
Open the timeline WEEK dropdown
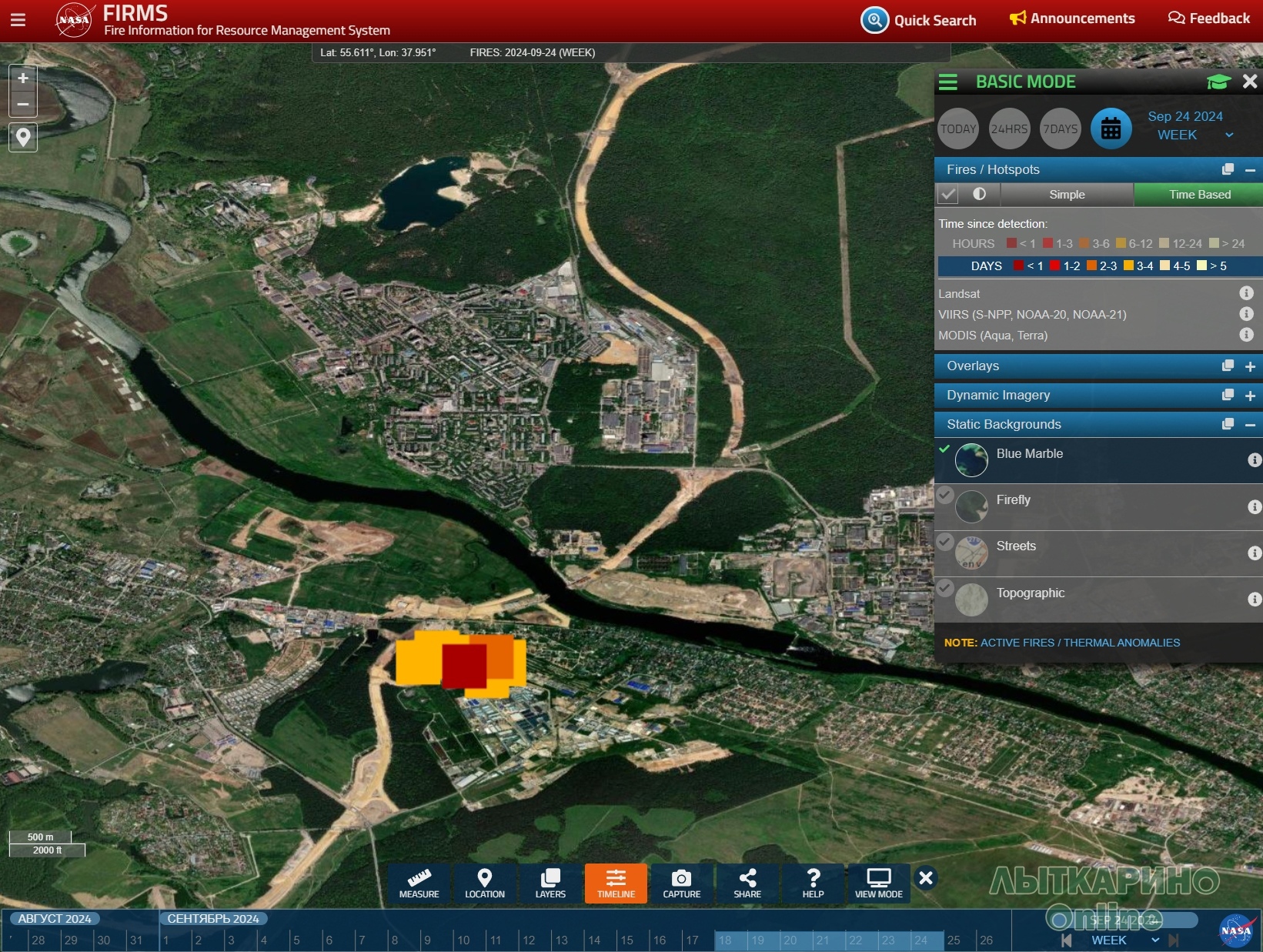pyautogui.click(x=1124, y=940)
